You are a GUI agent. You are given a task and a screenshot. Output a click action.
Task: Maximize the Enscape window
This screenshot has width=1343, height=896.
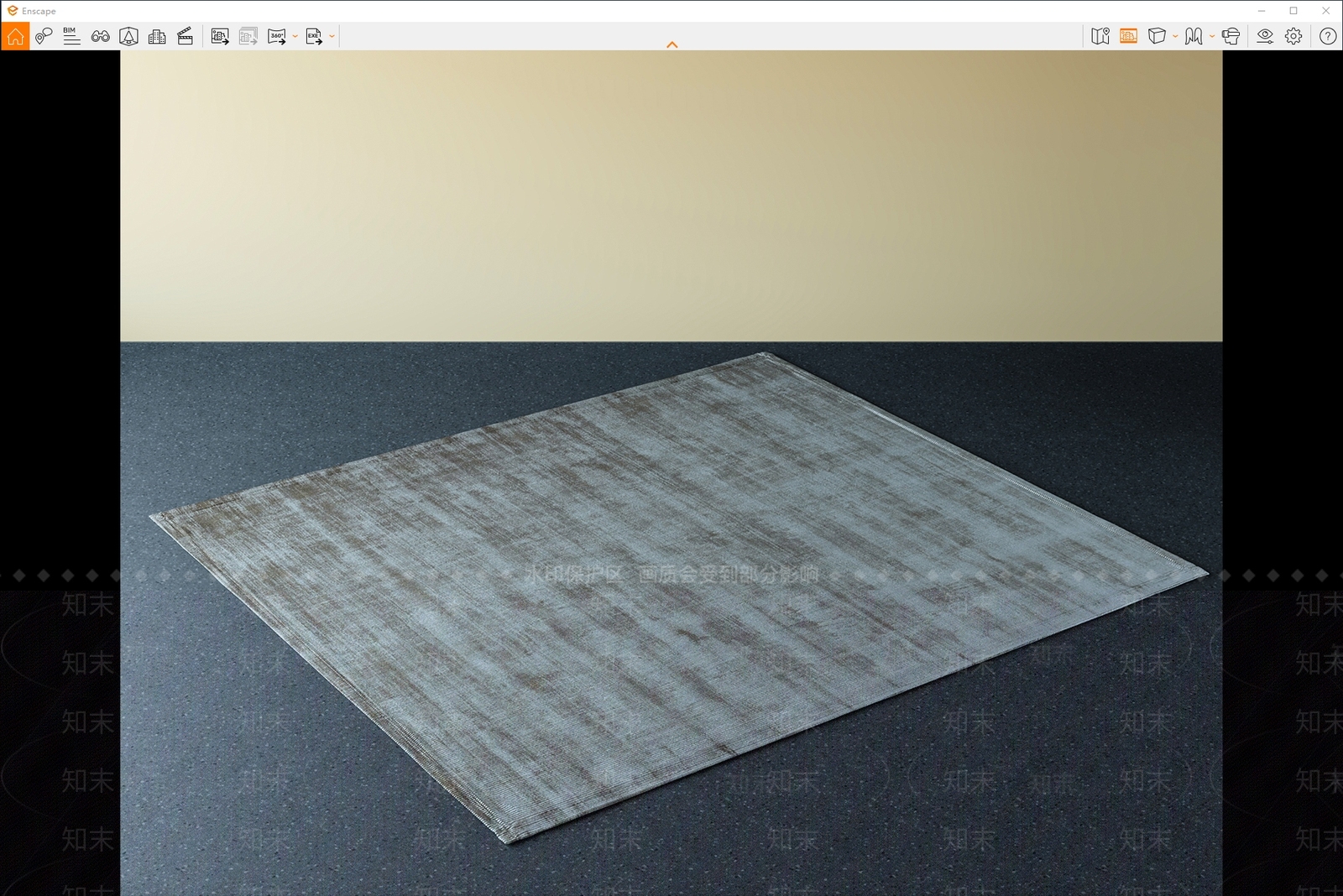click(x=1293, y=11)
